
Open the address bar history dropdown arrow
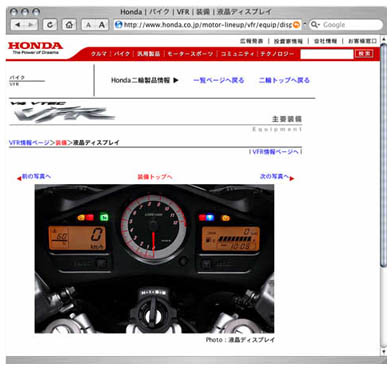tap(304, 24)
